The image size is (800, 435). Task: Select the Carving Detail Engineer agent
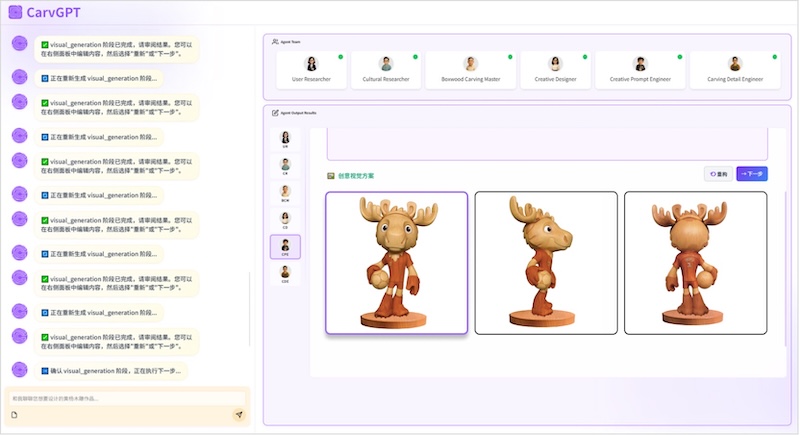coord(735,70)
